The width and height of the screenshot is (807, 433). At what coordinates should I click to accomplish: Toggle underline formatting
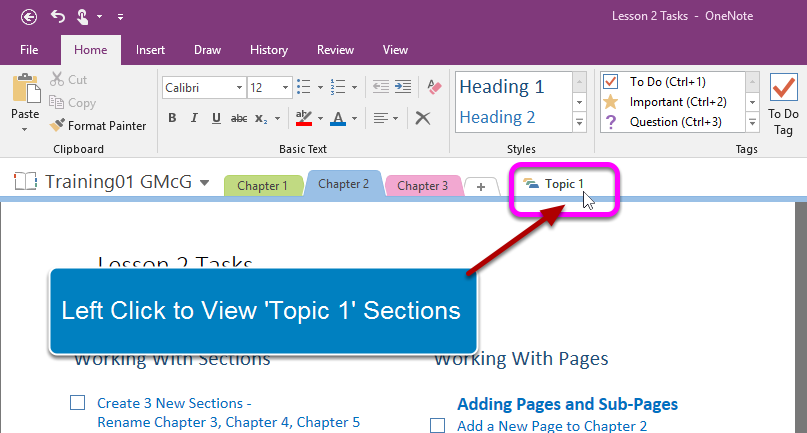216,118
